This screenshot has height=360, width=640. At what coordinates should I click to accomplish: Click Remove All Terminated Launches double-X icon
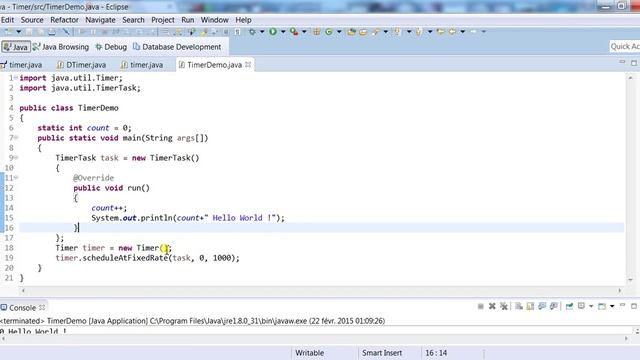(504, 306)
